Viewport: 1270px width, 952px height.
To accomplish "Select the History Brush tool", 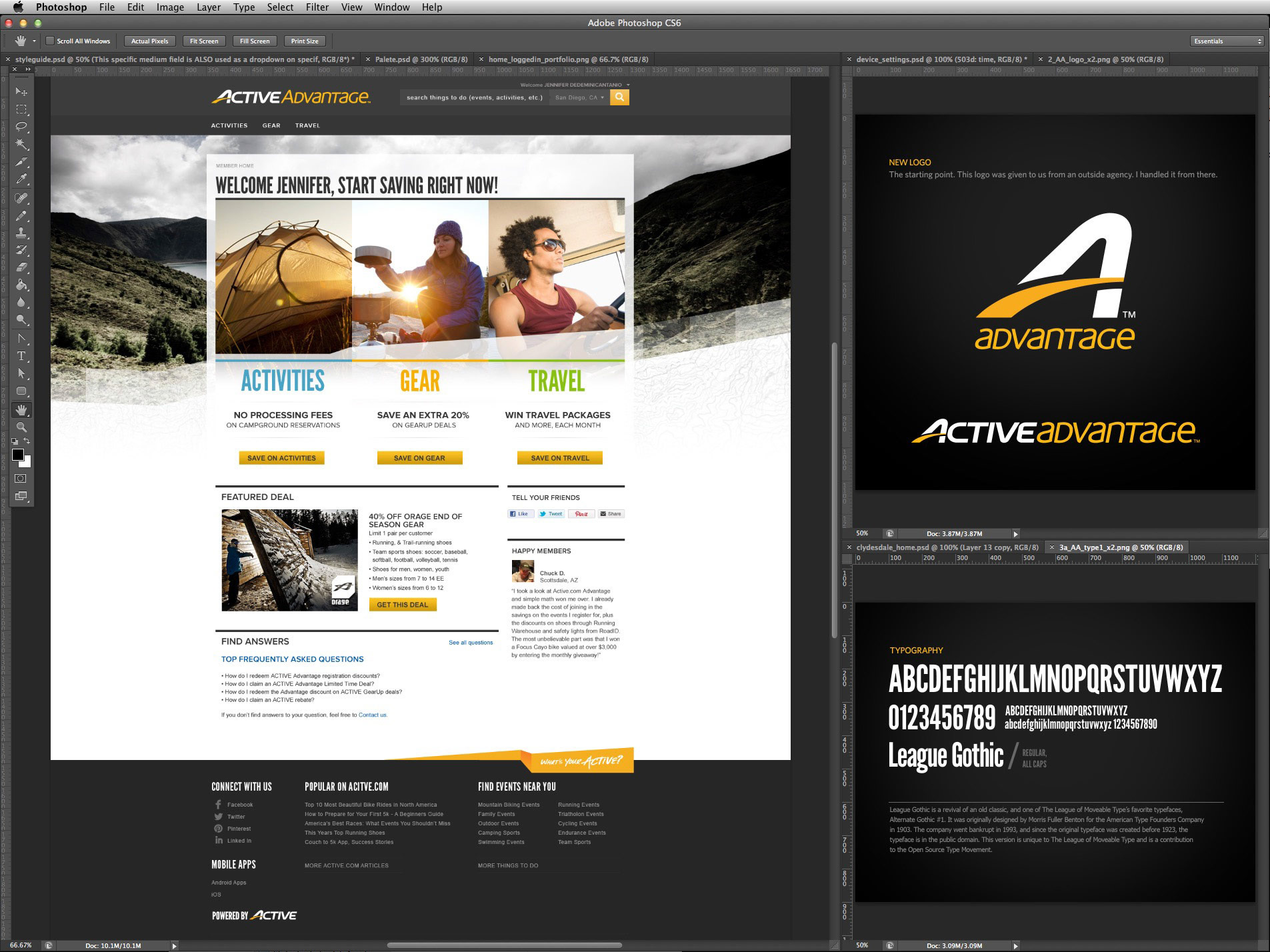I will (21, 250).
